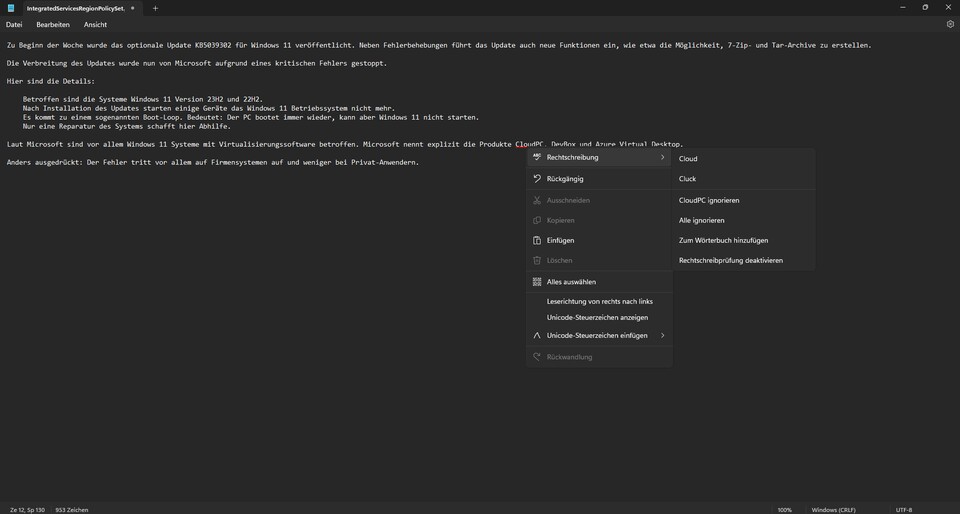This screenshot has height=514, width=960.
Task: Click the UTF-8 encoding indicator in status bar
Action: click(904, 509)
